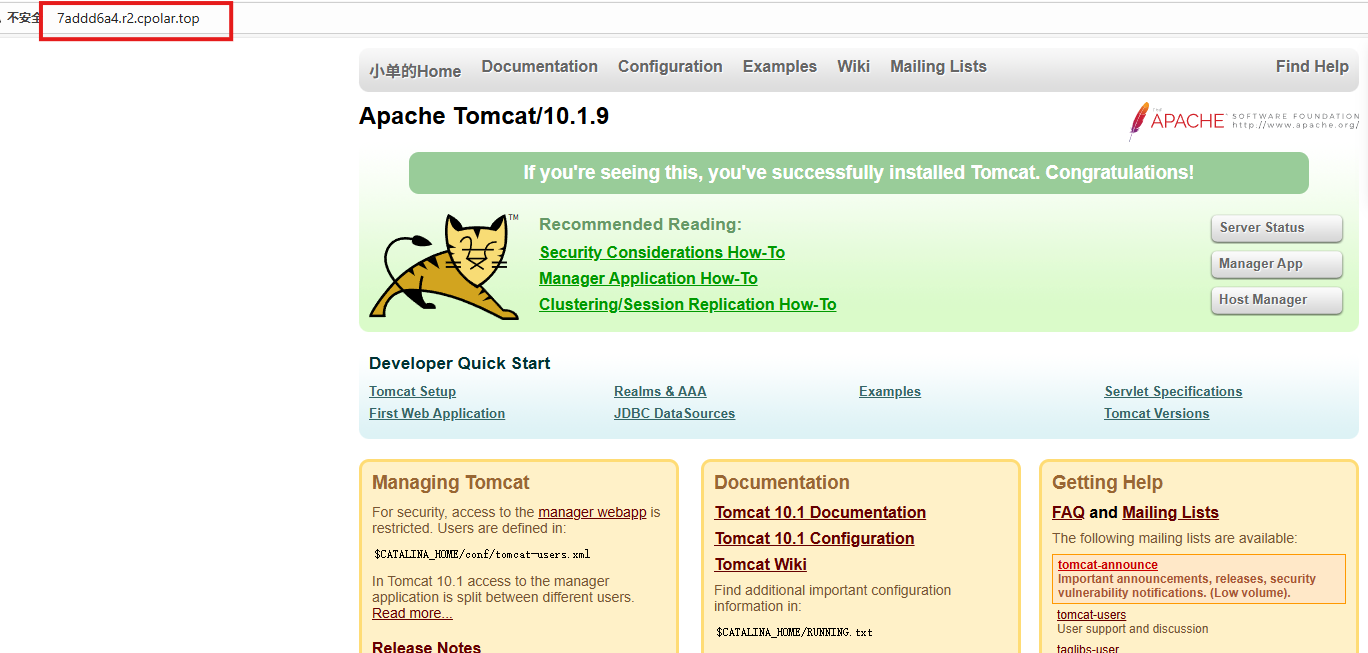Image resolution: width=1368 pixels, height=653 pixels.
Task: Click the Recommended Reading heading
Action: (640, 225)
